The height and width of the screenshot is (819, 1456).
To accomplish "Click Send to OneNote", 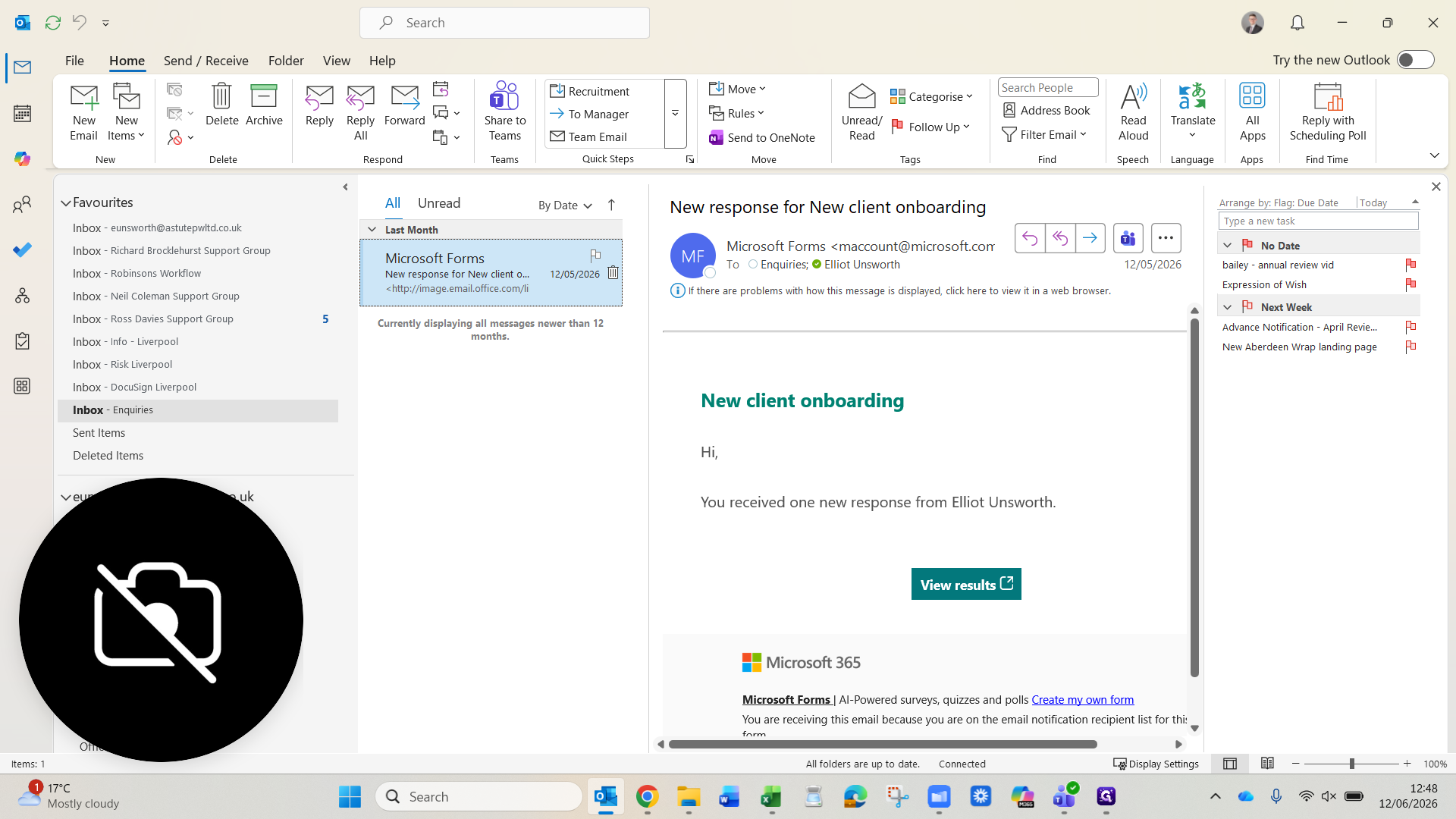I will (x=762, y=137).
